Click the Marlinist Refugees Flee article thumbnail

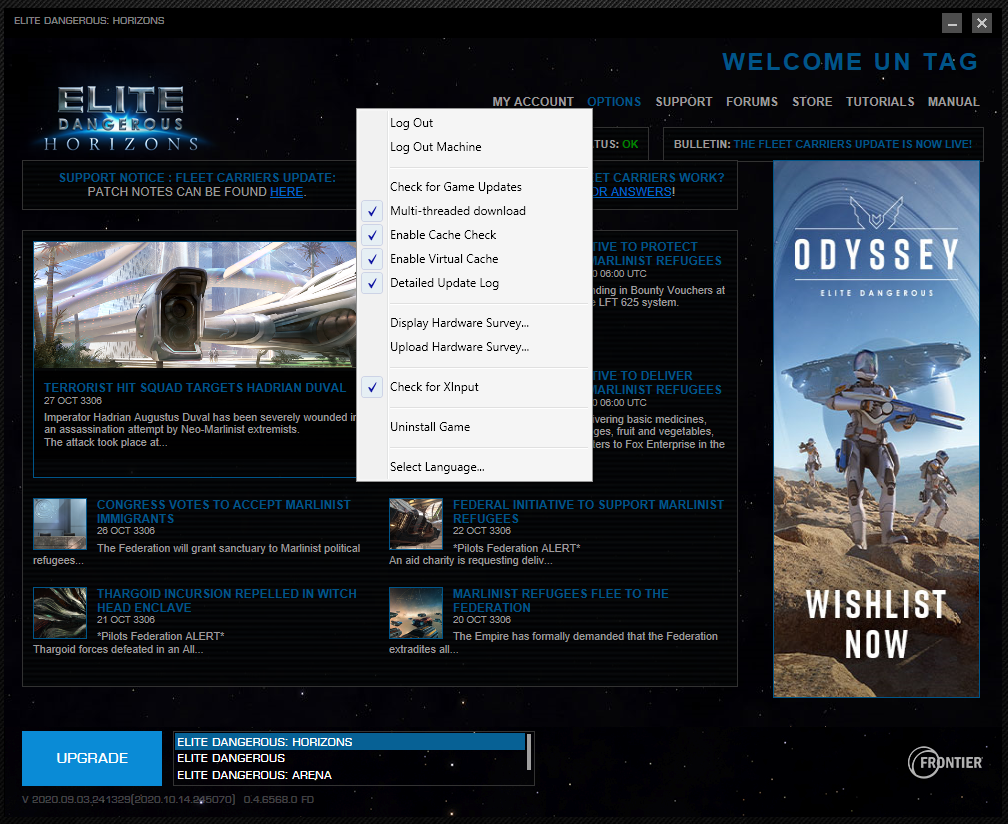click(x=416, y=613)
